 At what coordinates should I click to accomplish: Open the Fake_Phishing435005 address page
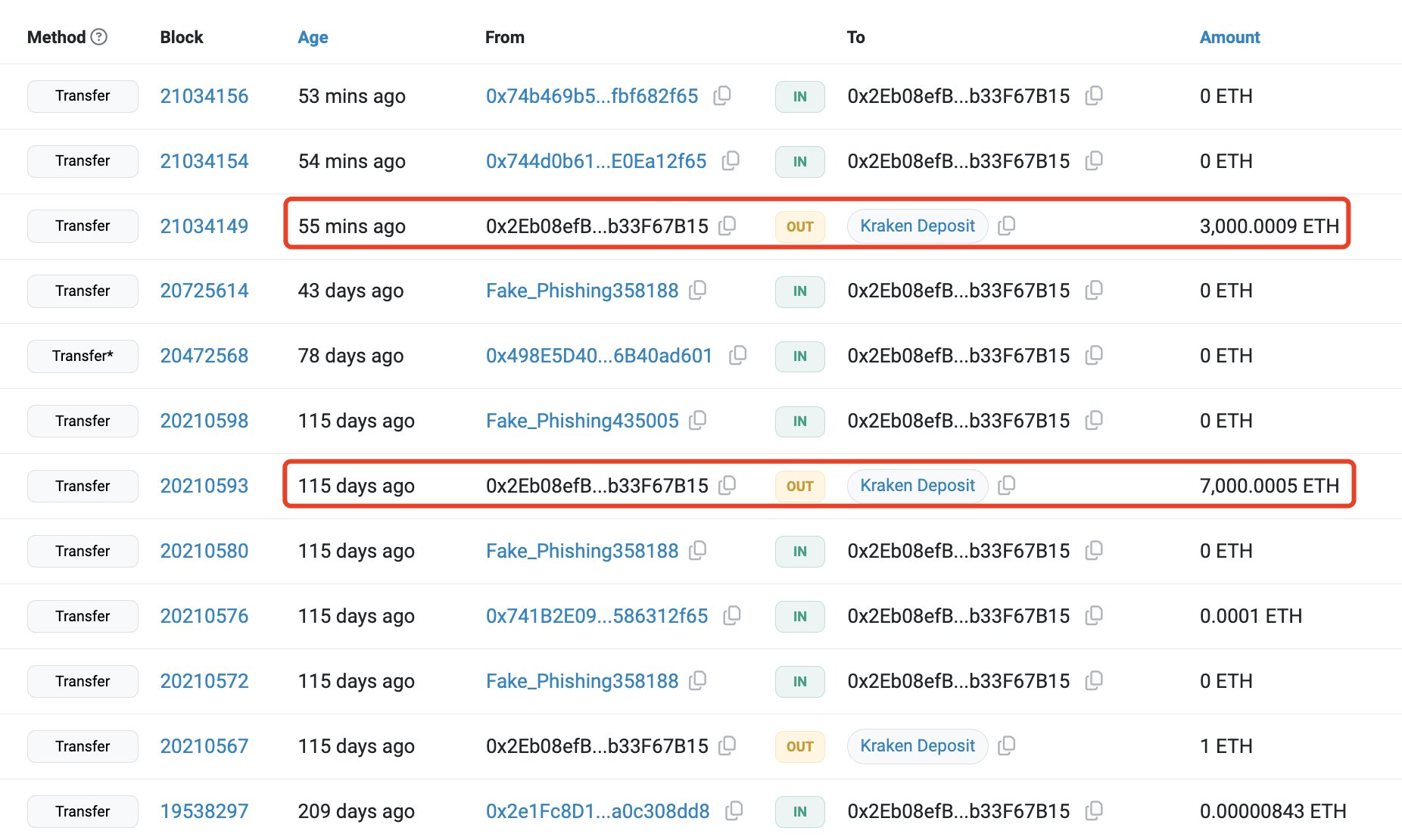[582, 421]
